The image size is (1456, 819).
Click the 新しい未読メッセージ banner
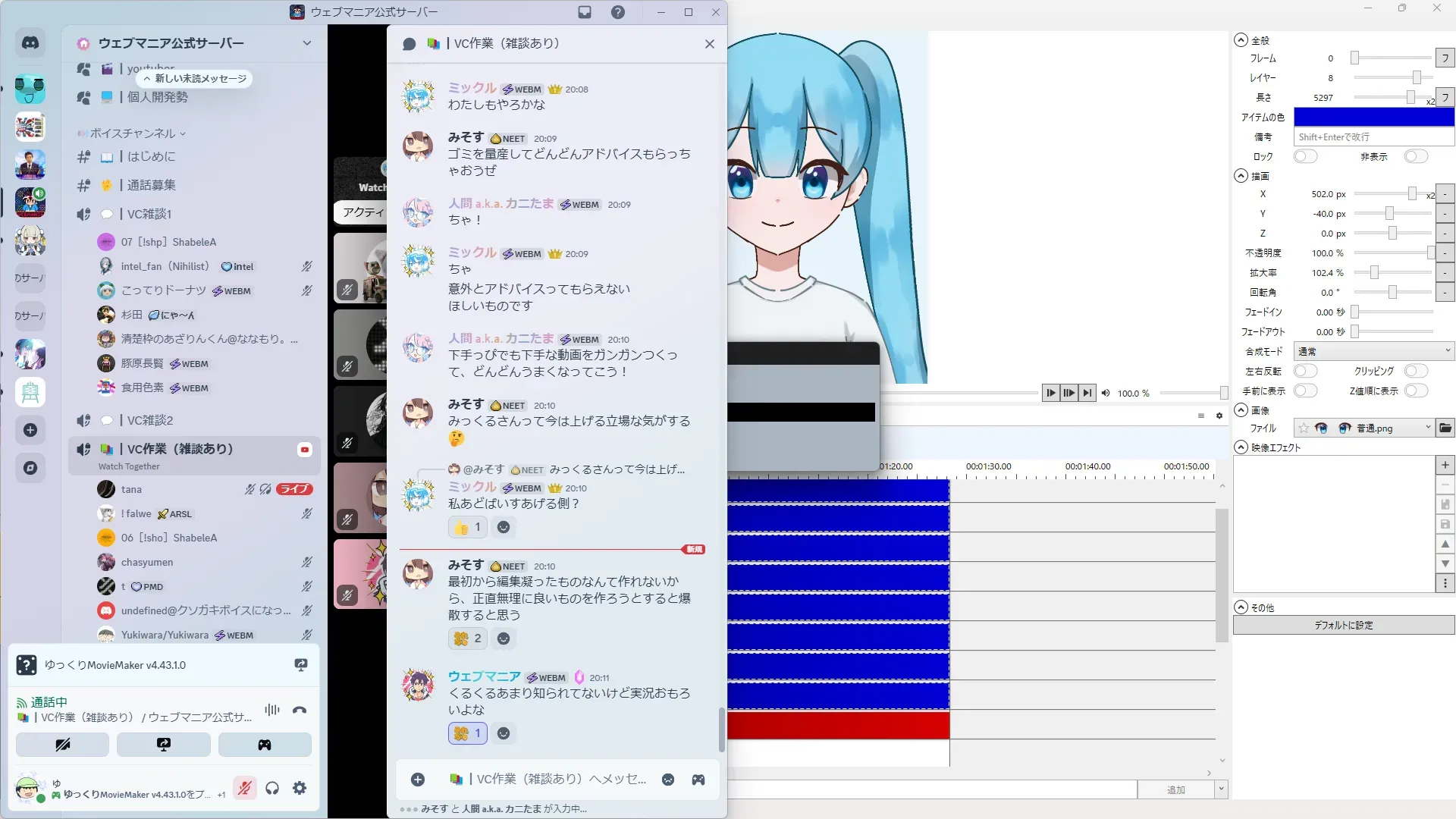pyautogui.click(x=196, y=78)
